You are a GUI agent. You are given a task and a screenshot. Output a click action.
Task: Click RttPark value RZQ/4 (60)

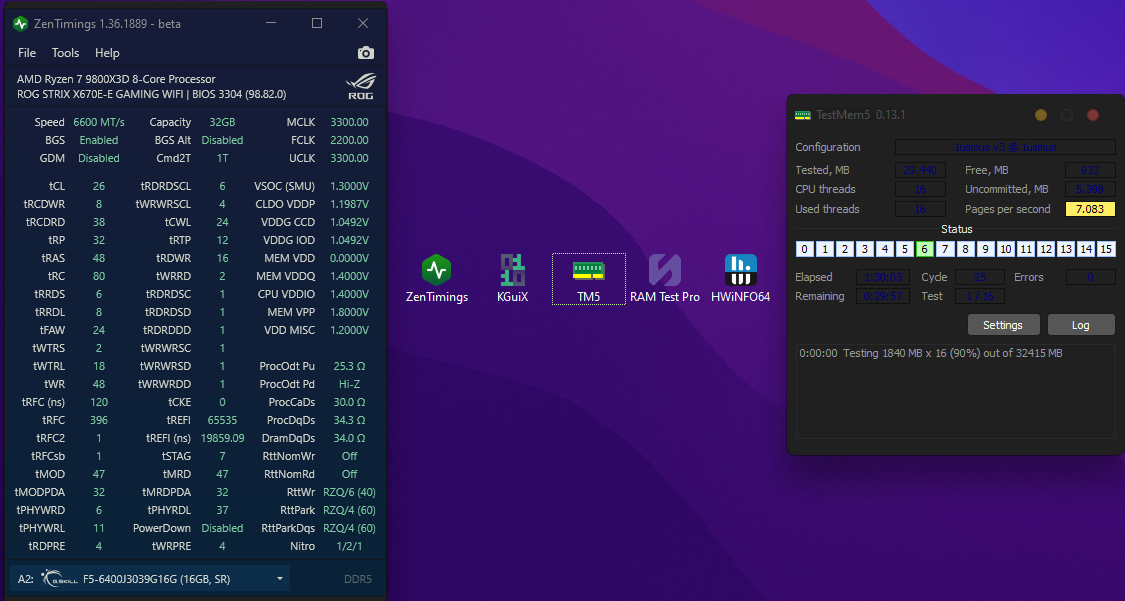(349, 510)
